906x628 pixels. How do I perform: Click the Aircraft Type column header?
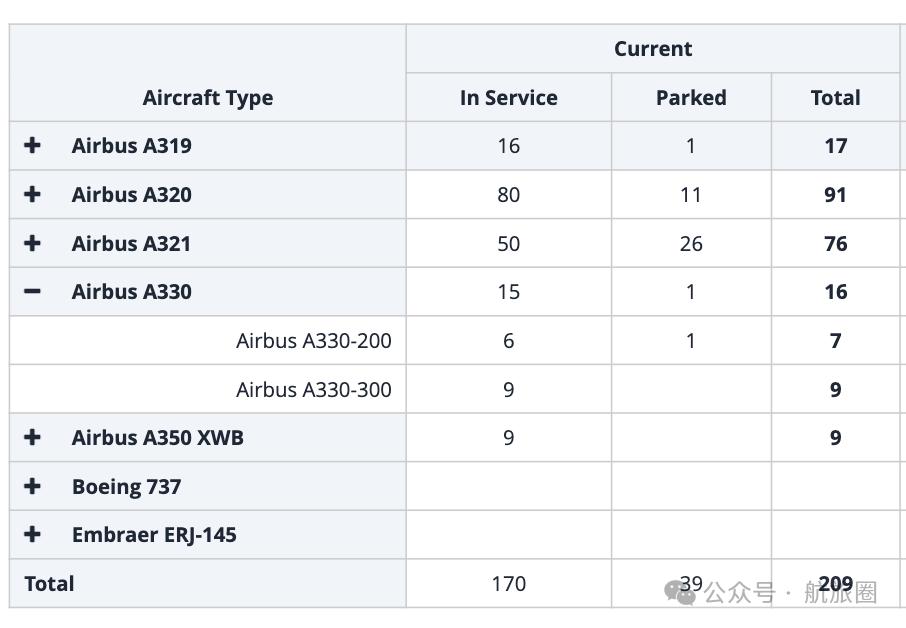[208, 98]
